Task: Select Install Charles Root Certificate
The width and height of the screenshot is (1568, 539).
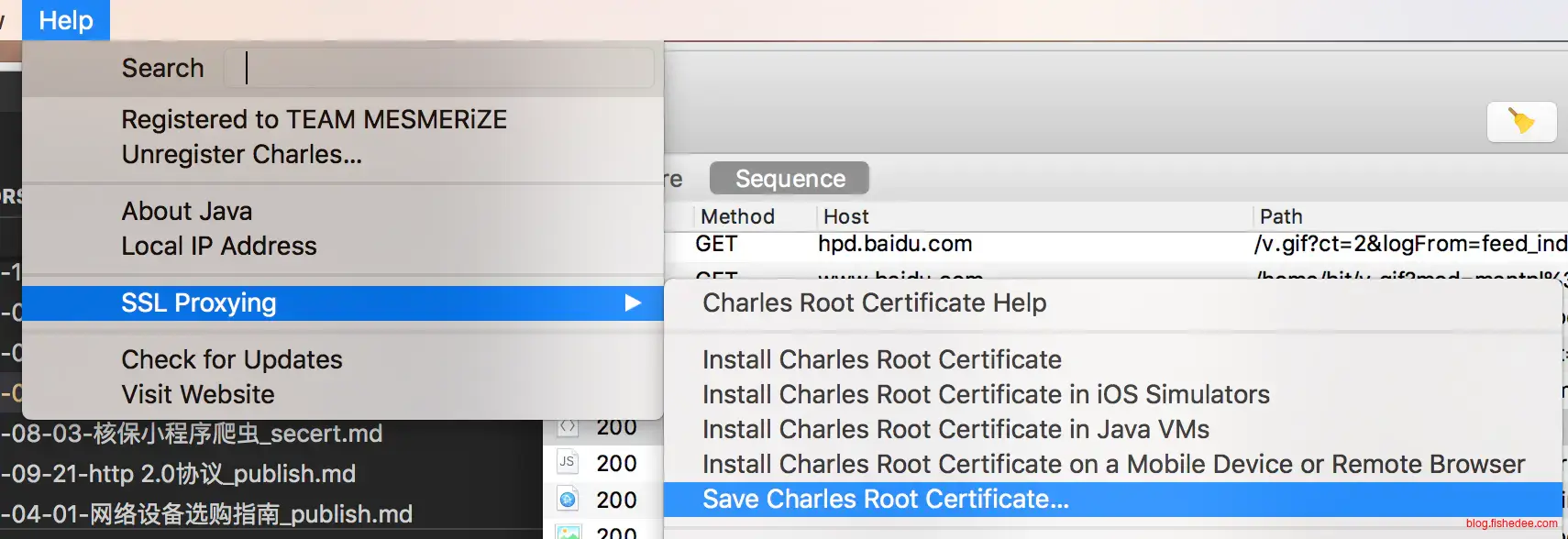Action: point(881,359)
